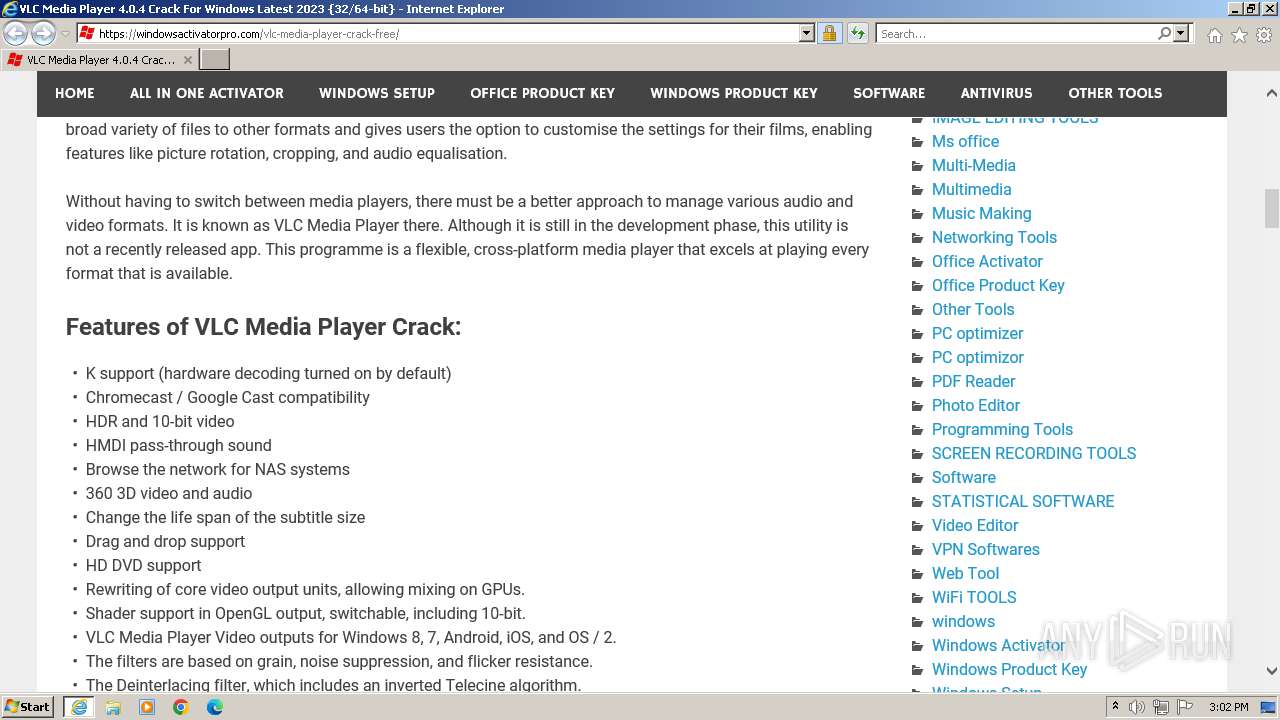Go to HOME in the site menu

click(75, 93)
